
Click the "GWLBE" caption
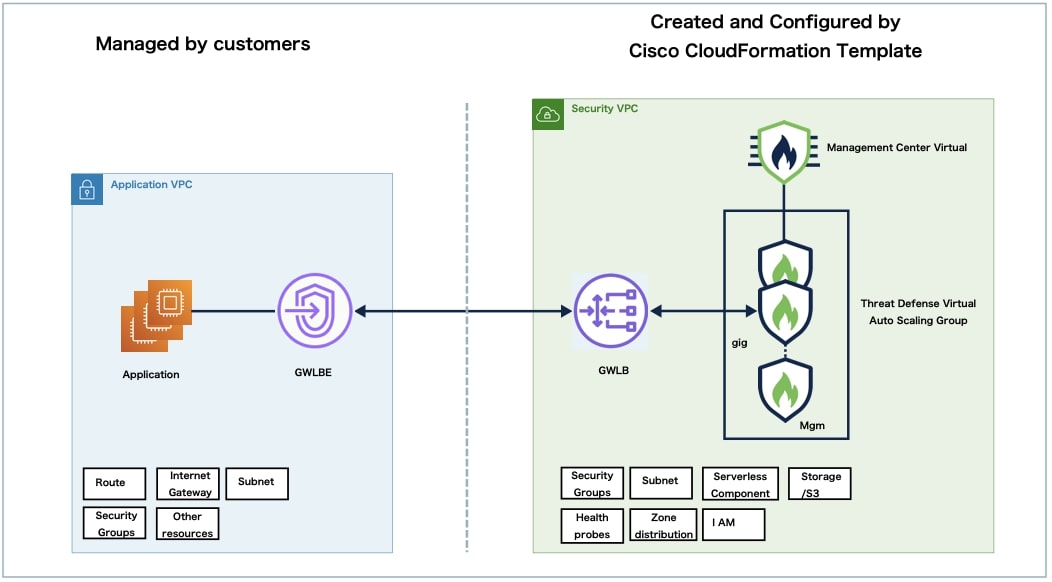(x=313, y=373)
